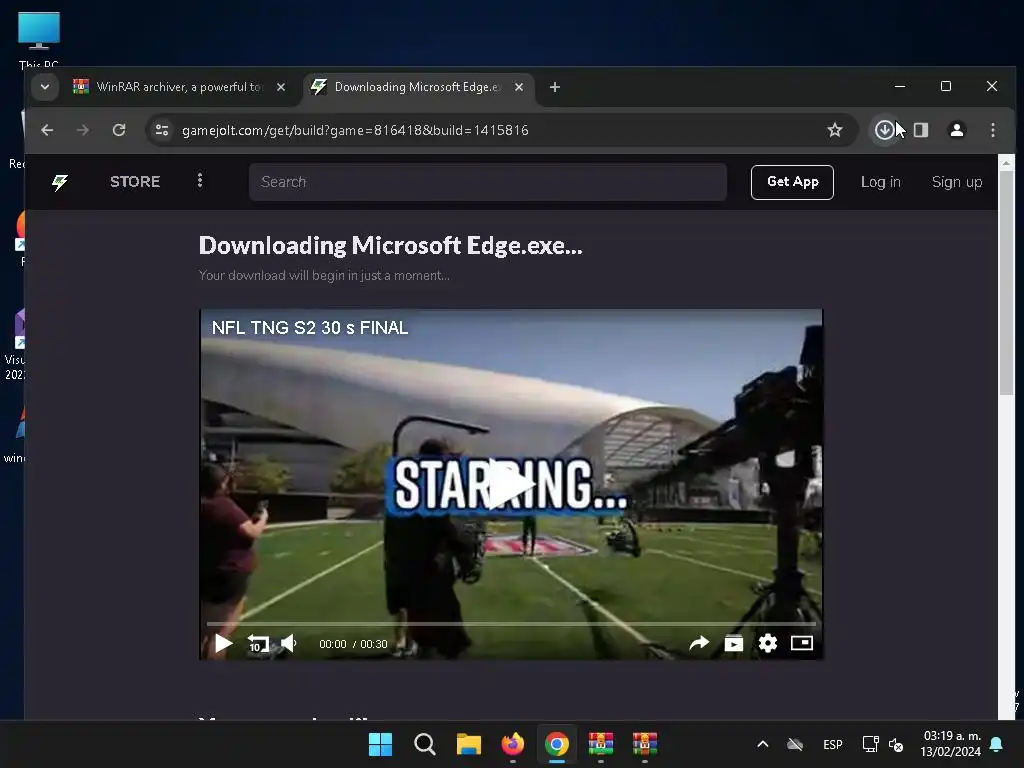Go back to previous page
The image size is (1024, 768).
[x=47, y=130]
